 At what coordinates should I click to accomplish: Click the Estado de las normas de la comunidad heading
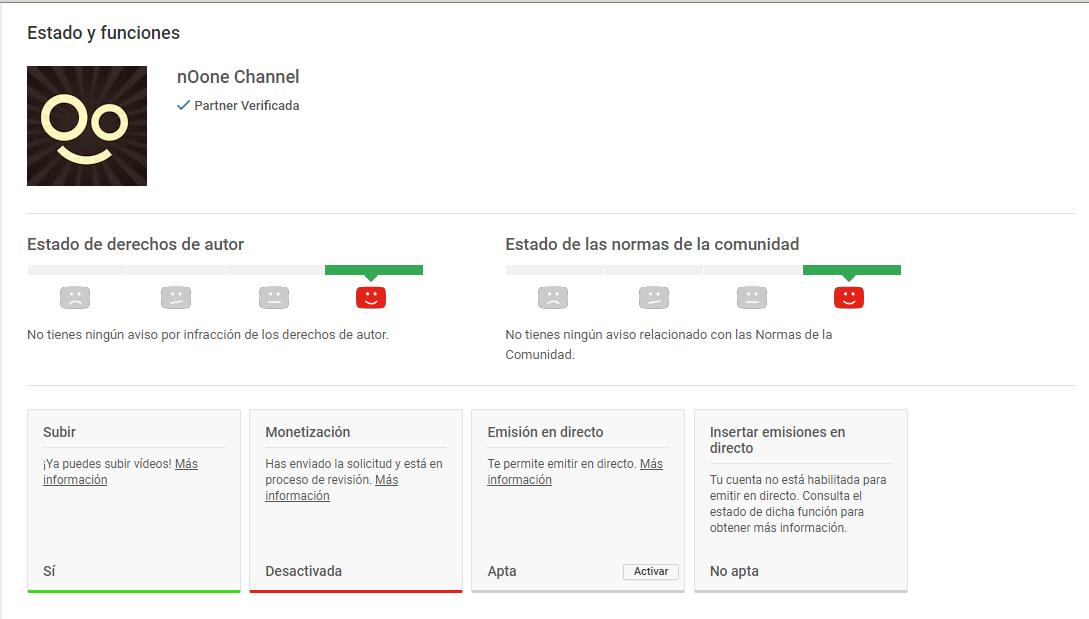point(652,245)
